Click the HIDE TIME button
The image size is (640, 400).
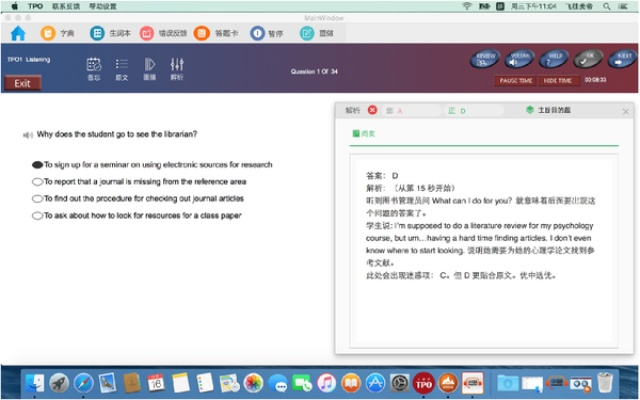click(558, 81)
